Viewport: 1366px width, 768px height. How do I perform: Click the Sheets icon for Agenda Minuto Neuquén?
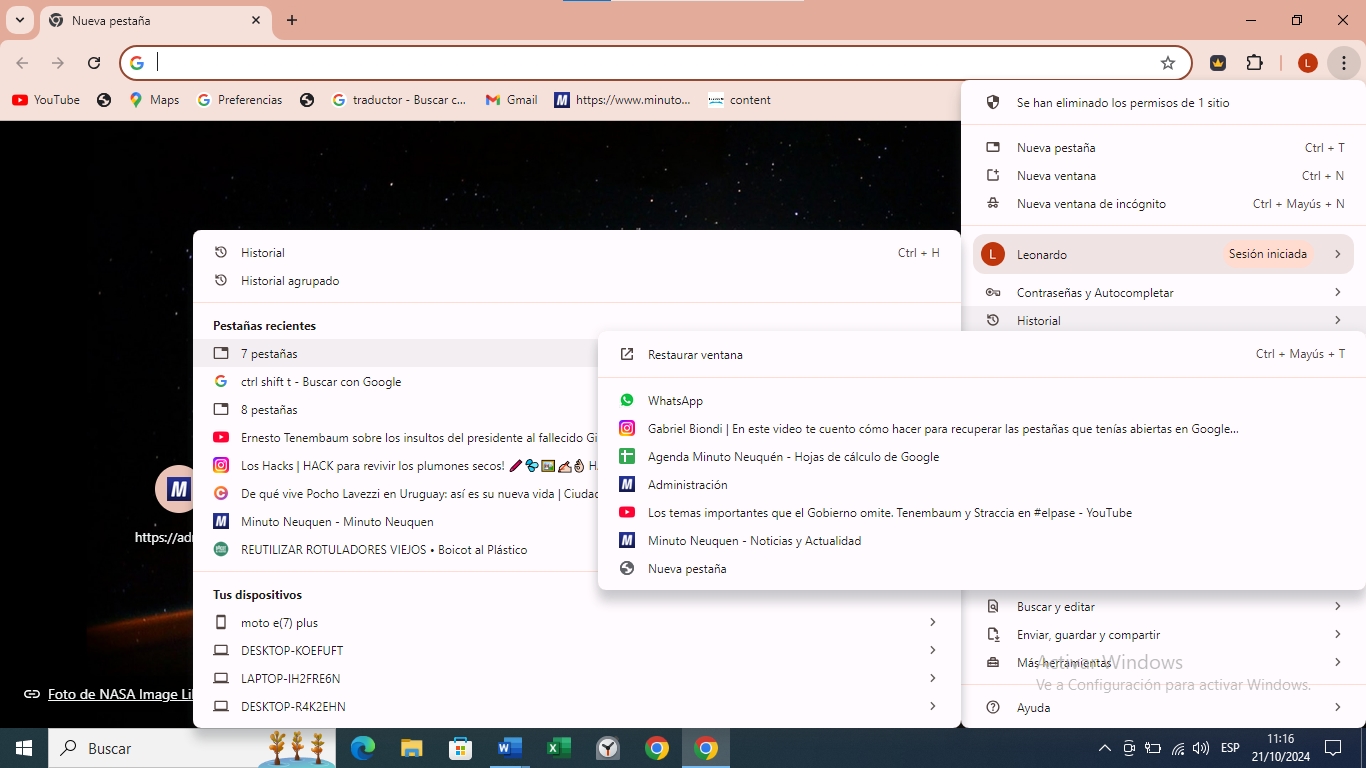(x=627, y=457)
